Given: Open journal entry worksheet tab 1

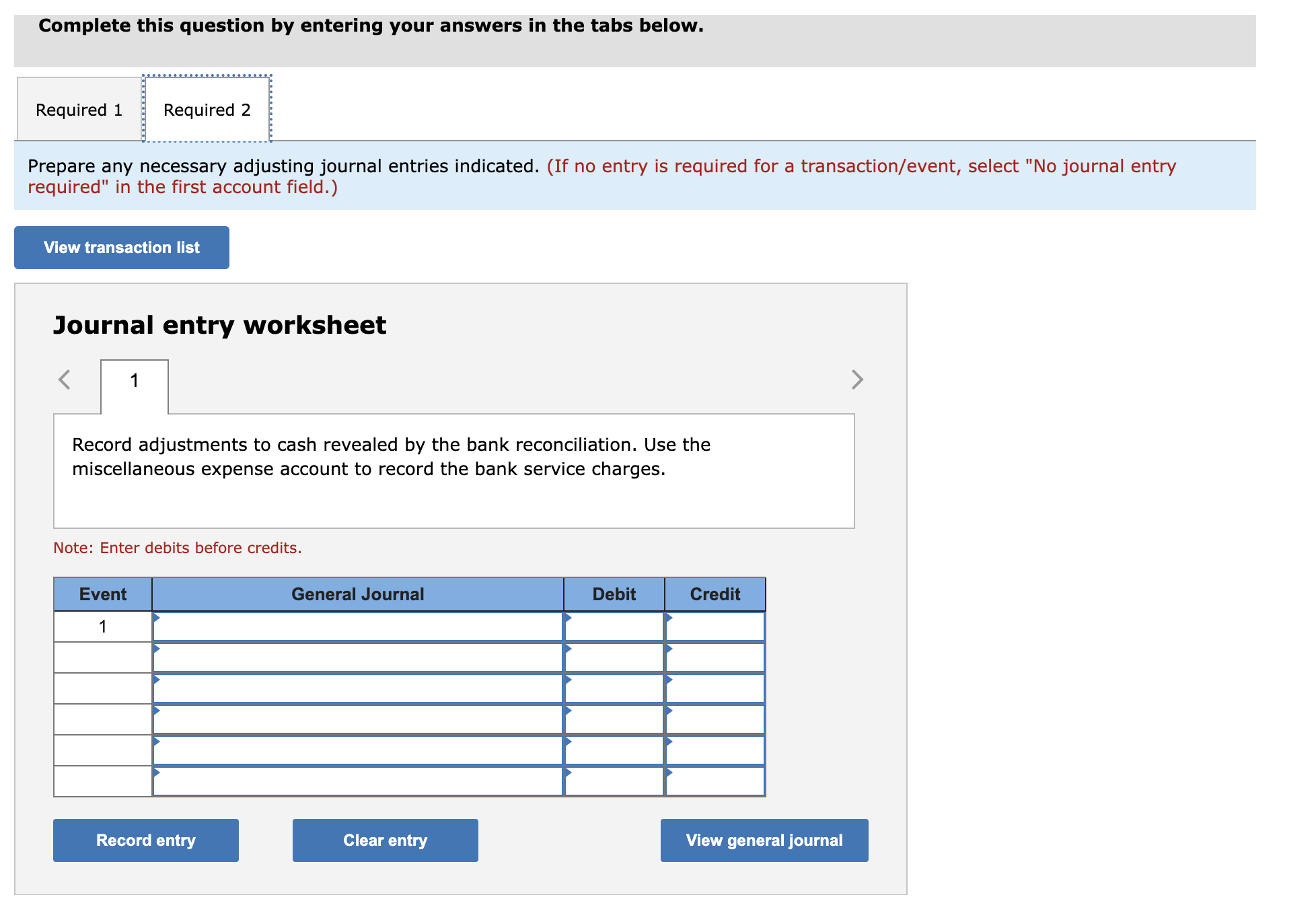Looking at the screenshot, I should click(x=135, y=381).
